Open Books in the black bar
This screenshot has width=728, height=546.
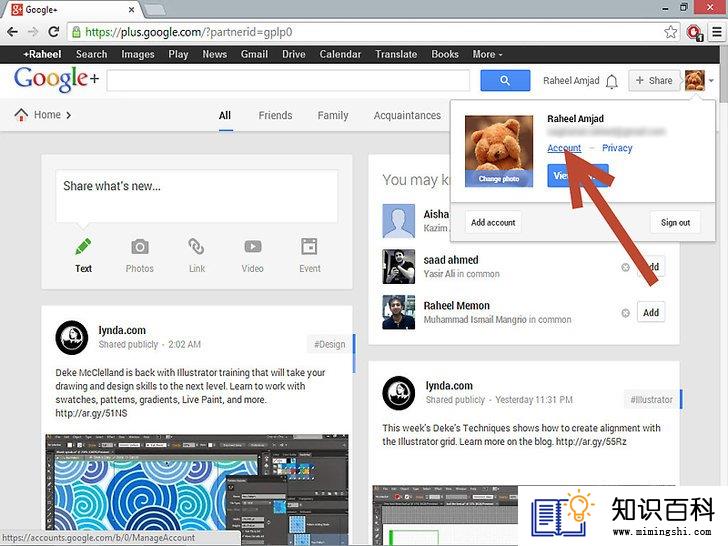pyautogui.click(x=445, y=54)
